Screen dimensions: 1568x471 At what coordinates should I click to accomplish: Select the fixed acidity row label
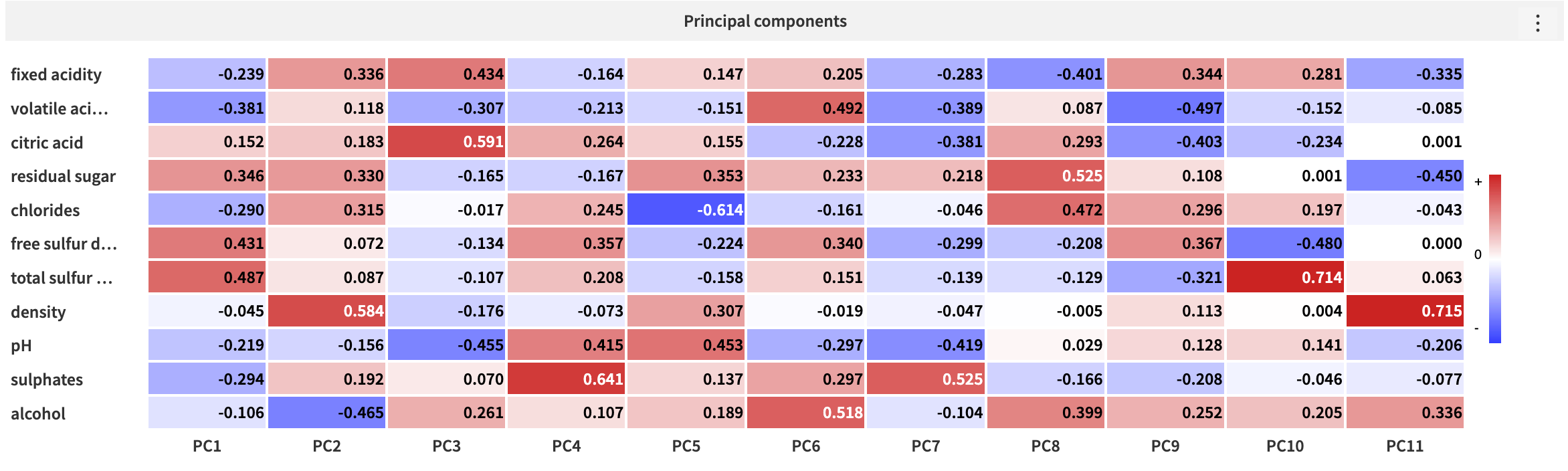pos(57,74)
